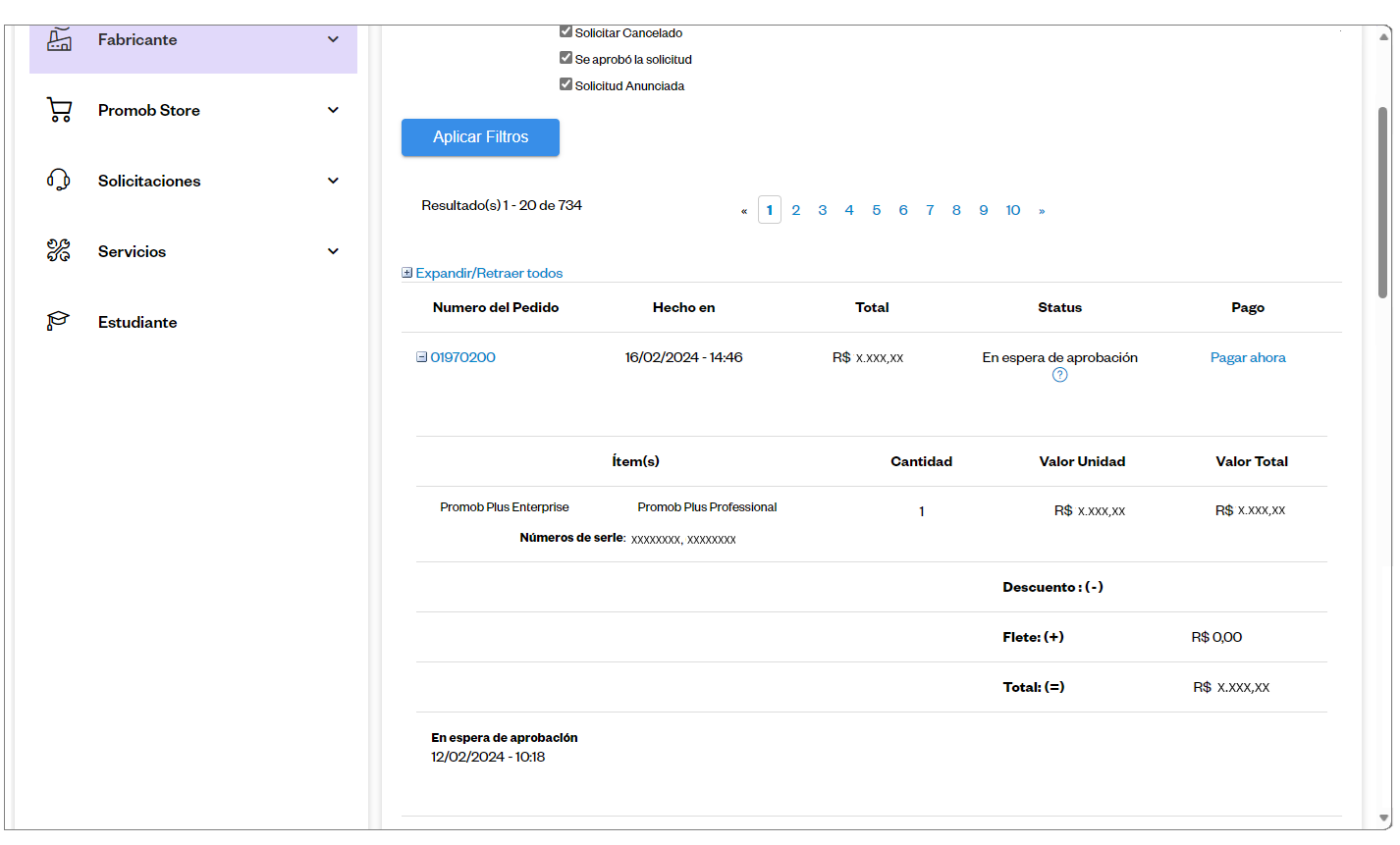
Task: Click the next pages » arrow
Action: coord(1042,211)
